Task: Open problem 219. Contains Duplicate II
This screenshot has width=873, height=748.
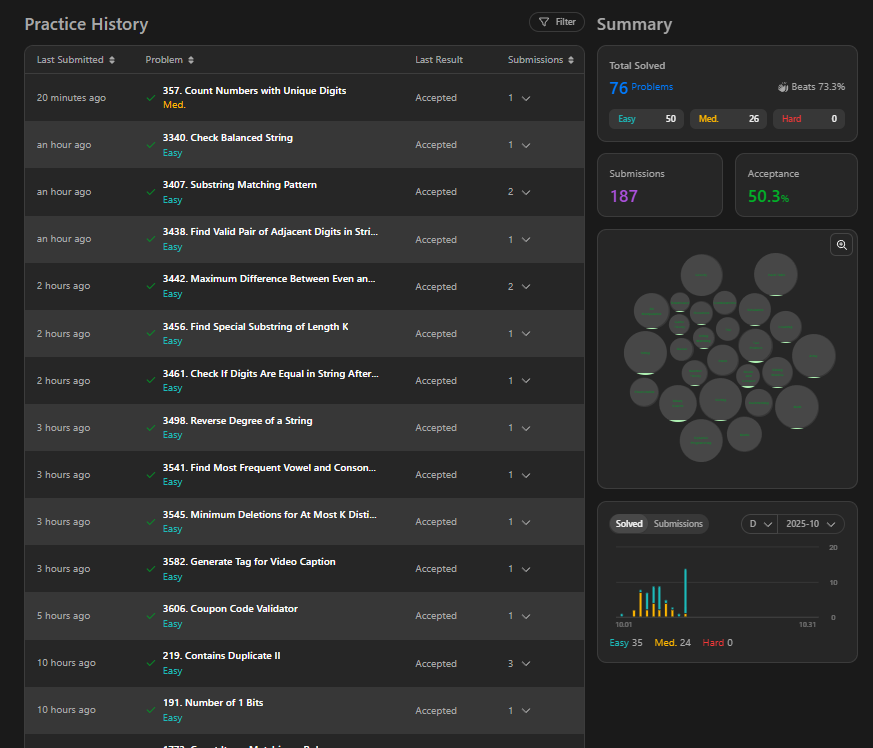Action: pos(222,656)
